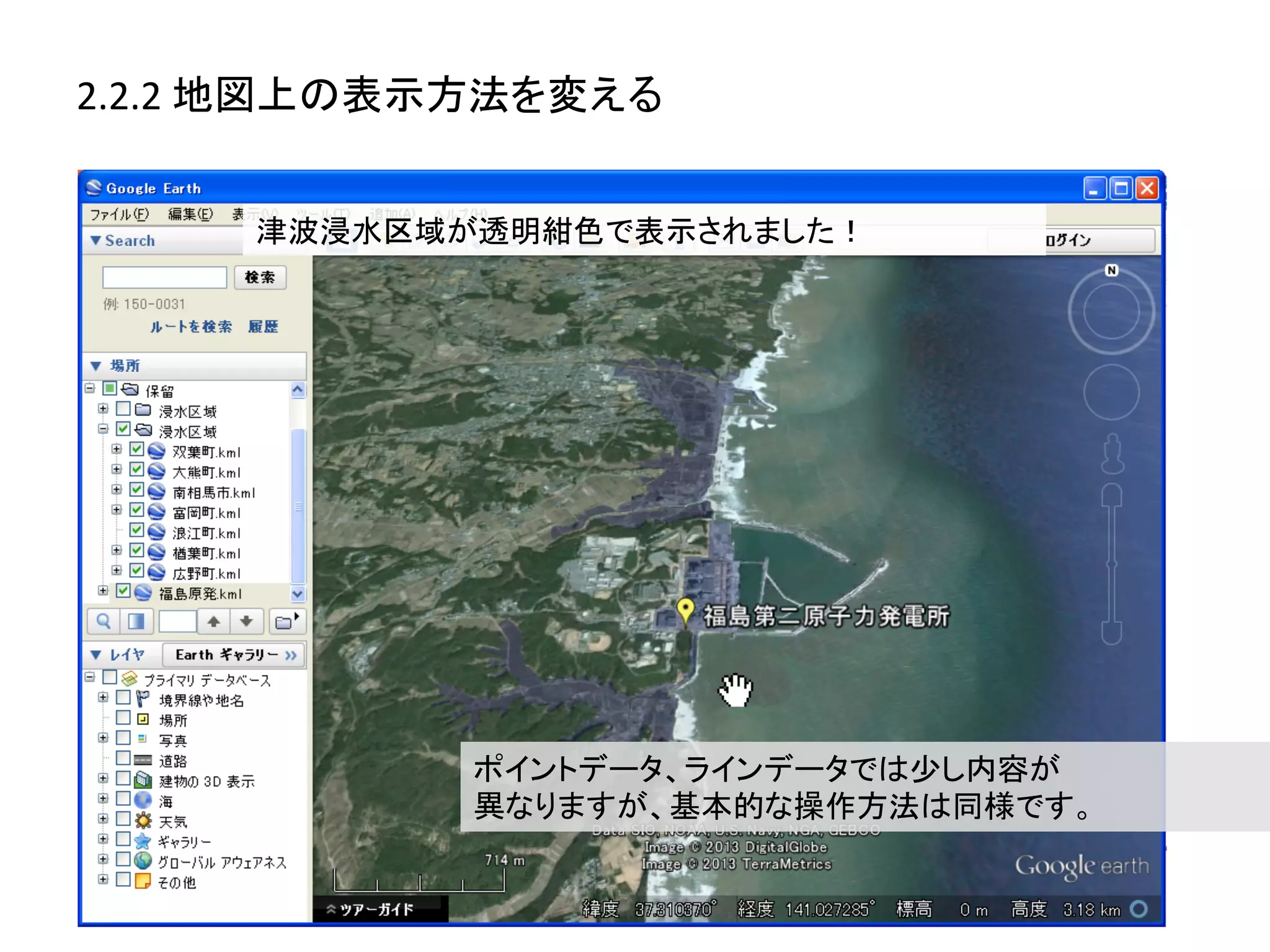
Task: Toggle the 浪江町.kml checkbox
Action: pyautogui.click(x=137, y=531)
